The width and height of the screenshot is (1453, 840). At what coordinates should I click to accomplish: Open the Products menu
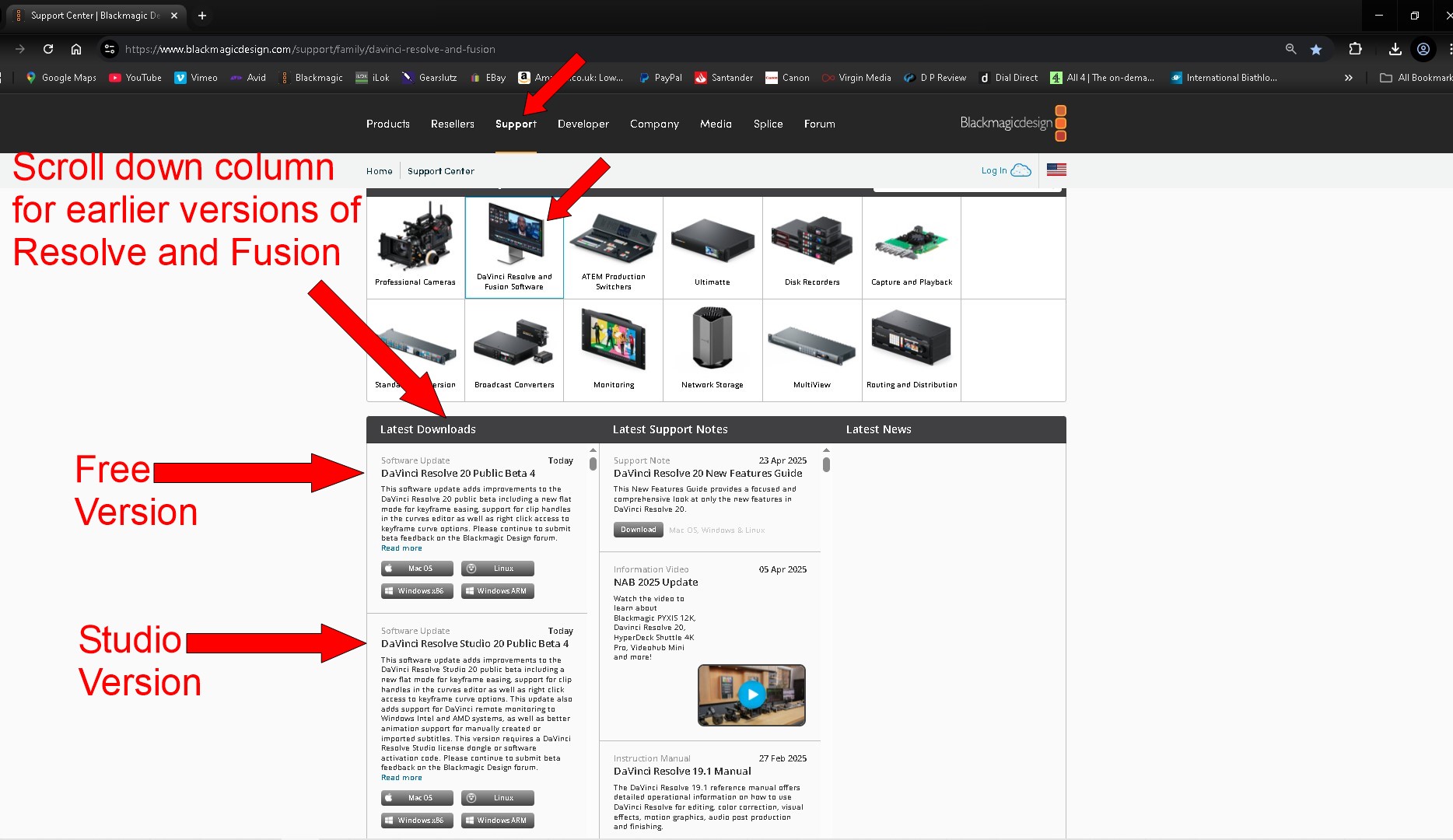(388, 124)
